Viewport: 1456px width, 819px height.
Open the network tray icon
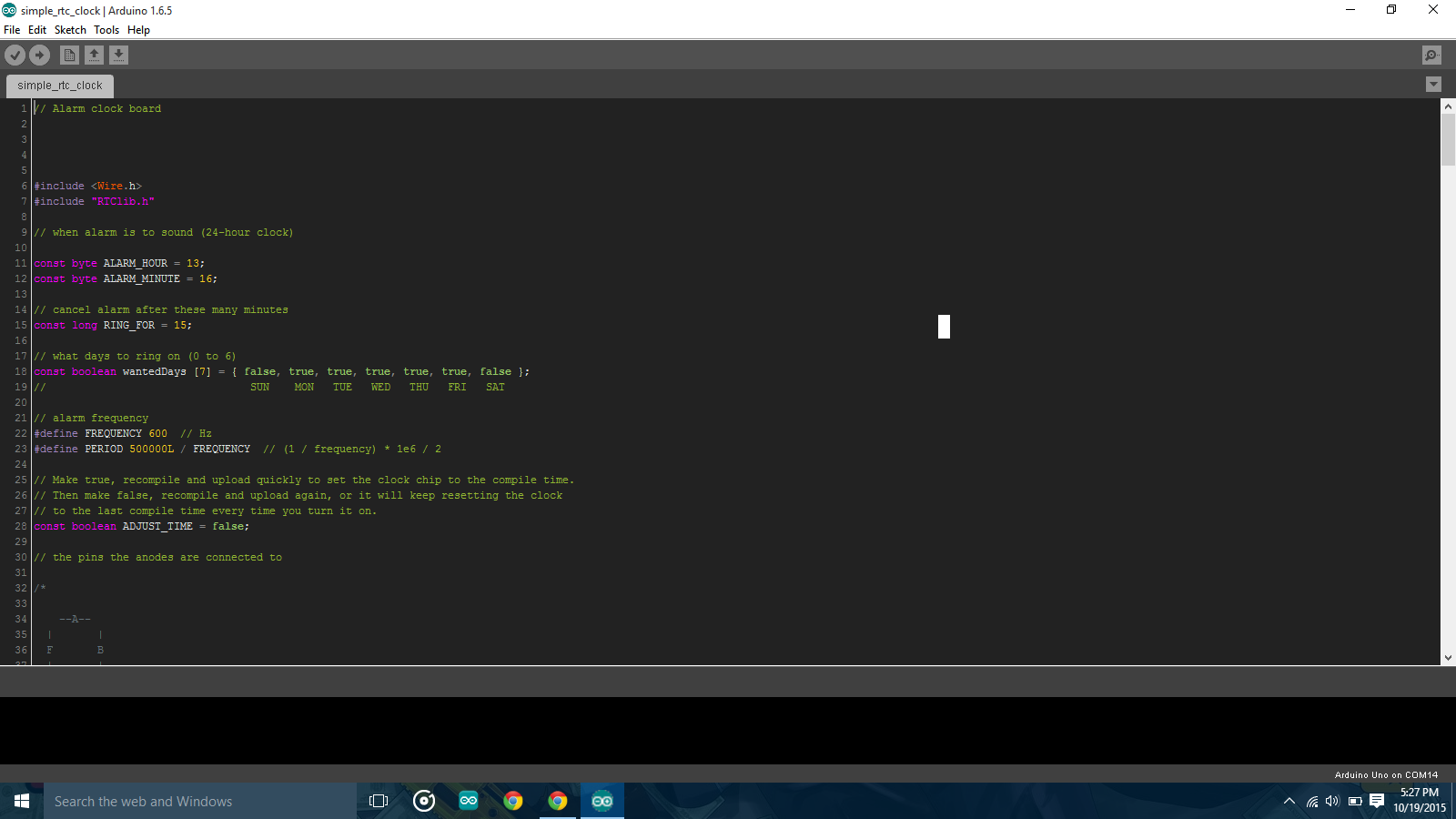click(x=1311, y=801)
